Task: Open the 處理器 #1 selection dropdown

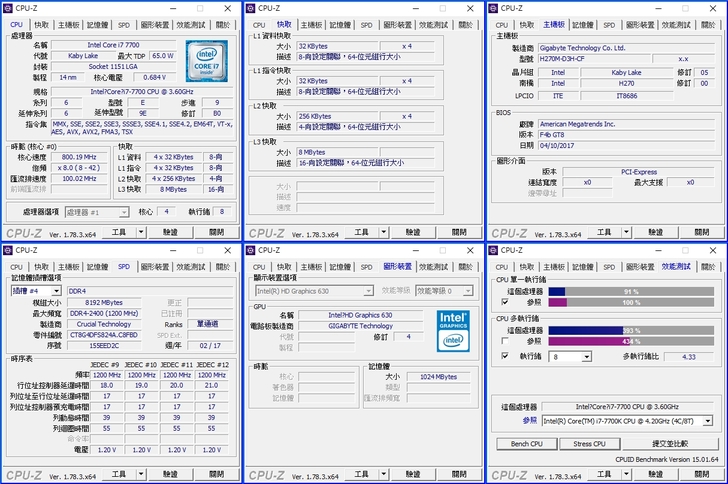Action: (124, 212)
